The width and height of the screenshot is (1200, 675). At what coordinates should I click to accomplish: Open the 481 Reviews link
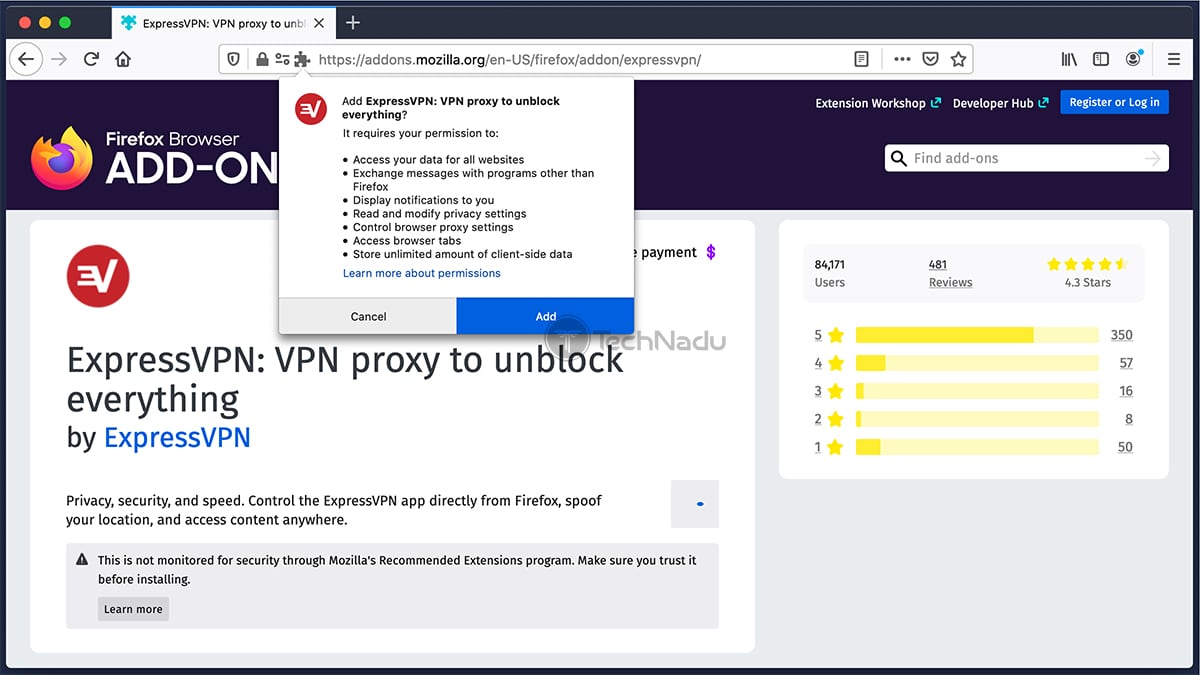click(x=950, y=273)
